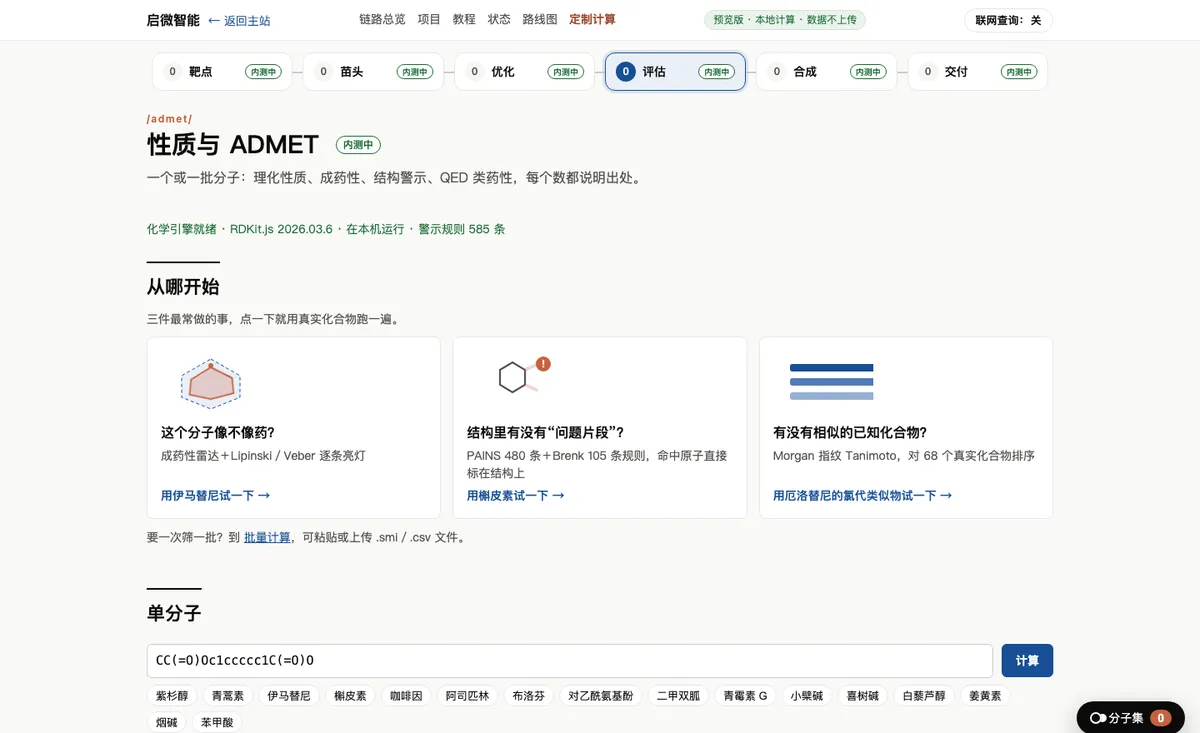Screen dimensions: 1200x733
Task: Click the 结构里有没有“问题片段”? card heading
Action: tap(546, 433)
